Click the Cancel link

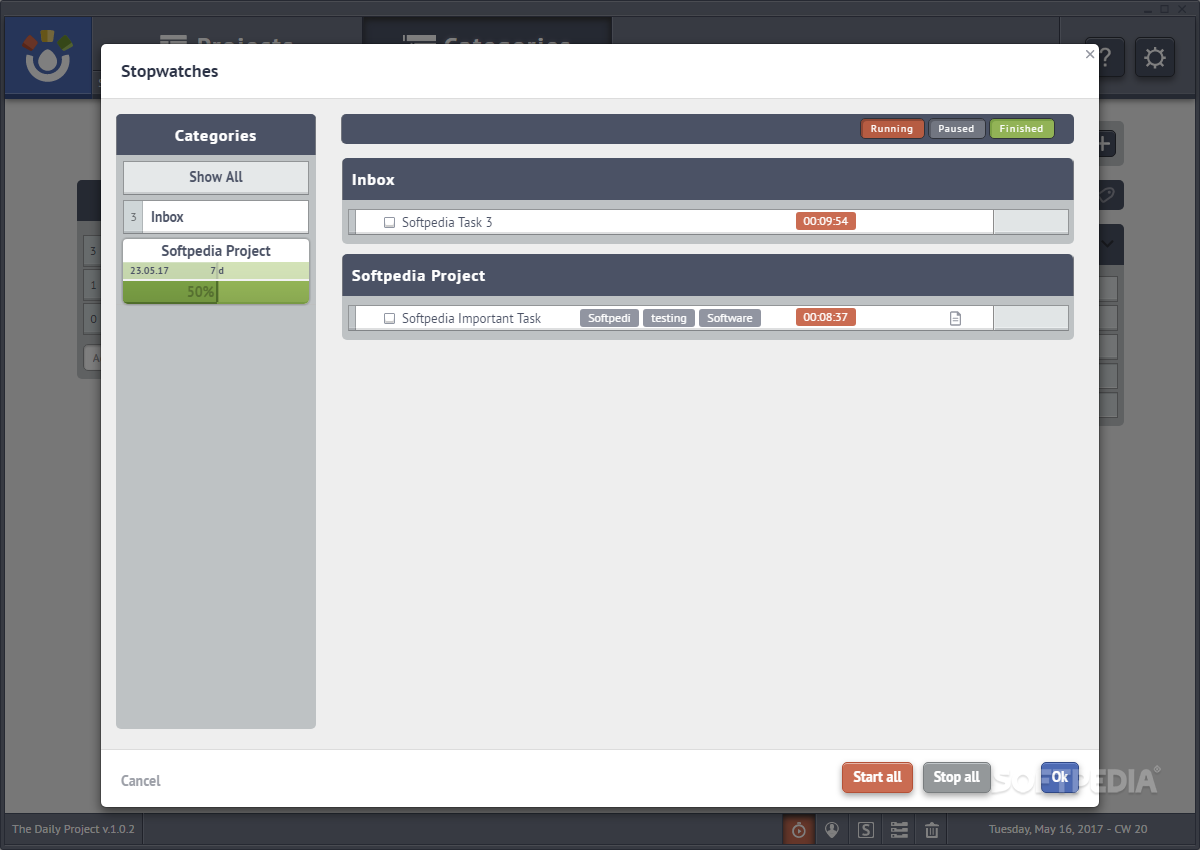point(140,781)
